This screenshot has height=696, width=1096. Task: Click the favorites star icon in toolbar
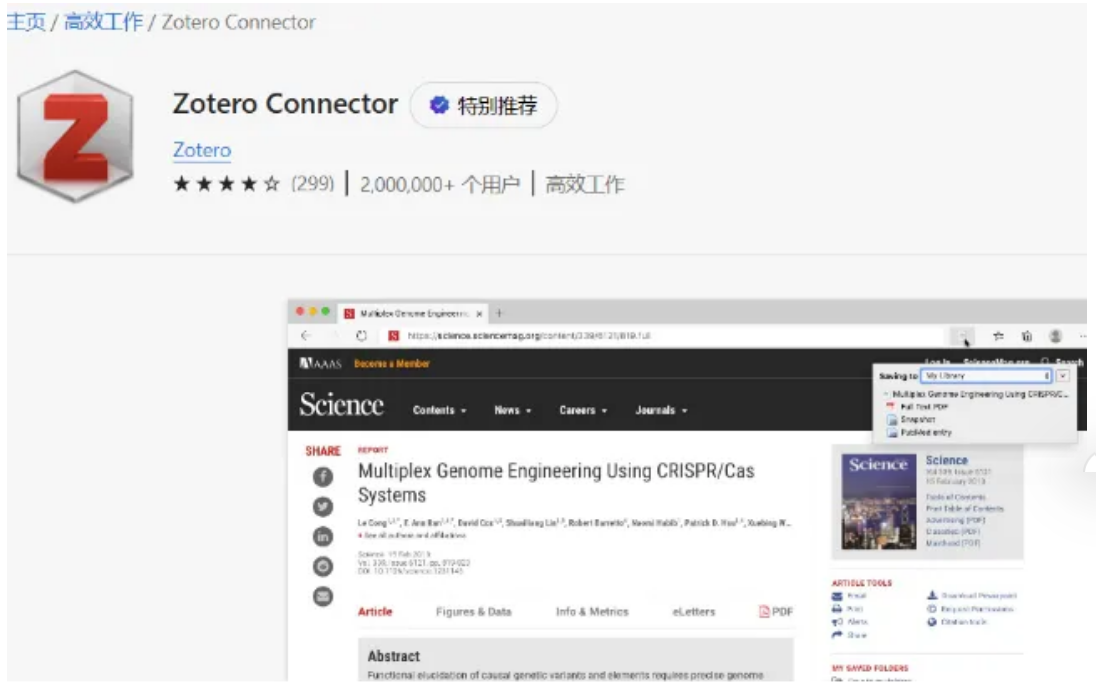tap(998, 336)
